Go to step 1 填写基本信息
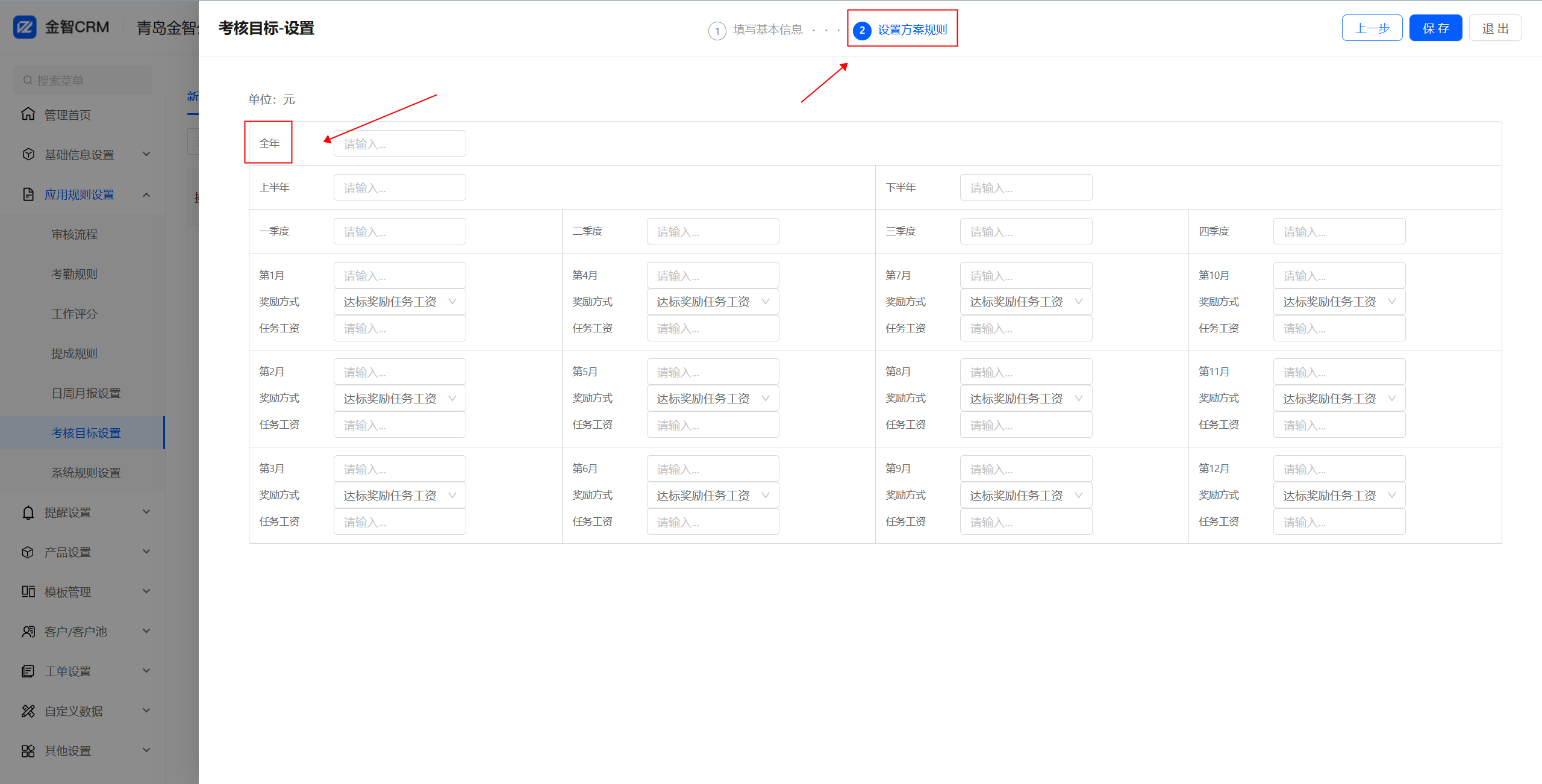1542x784 pixels. [x=755, y=30]
